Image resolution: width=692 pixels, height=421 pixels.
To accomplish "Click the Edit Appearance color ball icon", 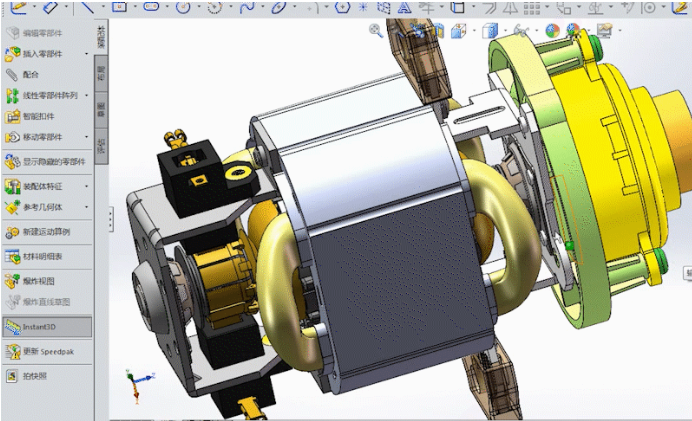I will (x=552, y=30).
